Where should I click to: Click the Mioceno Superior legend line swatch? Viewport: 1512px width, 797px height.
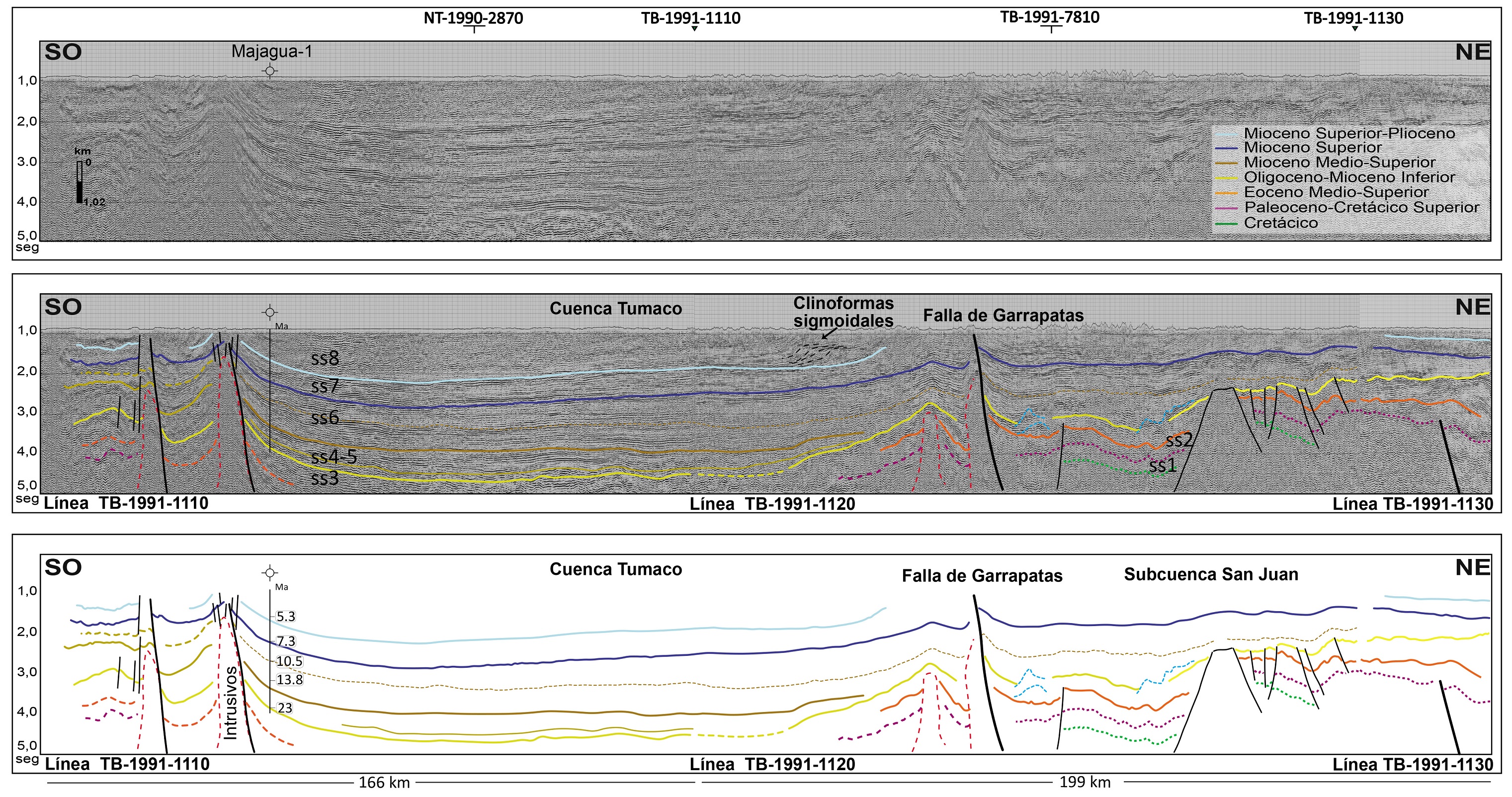(x=1227, y=149)
